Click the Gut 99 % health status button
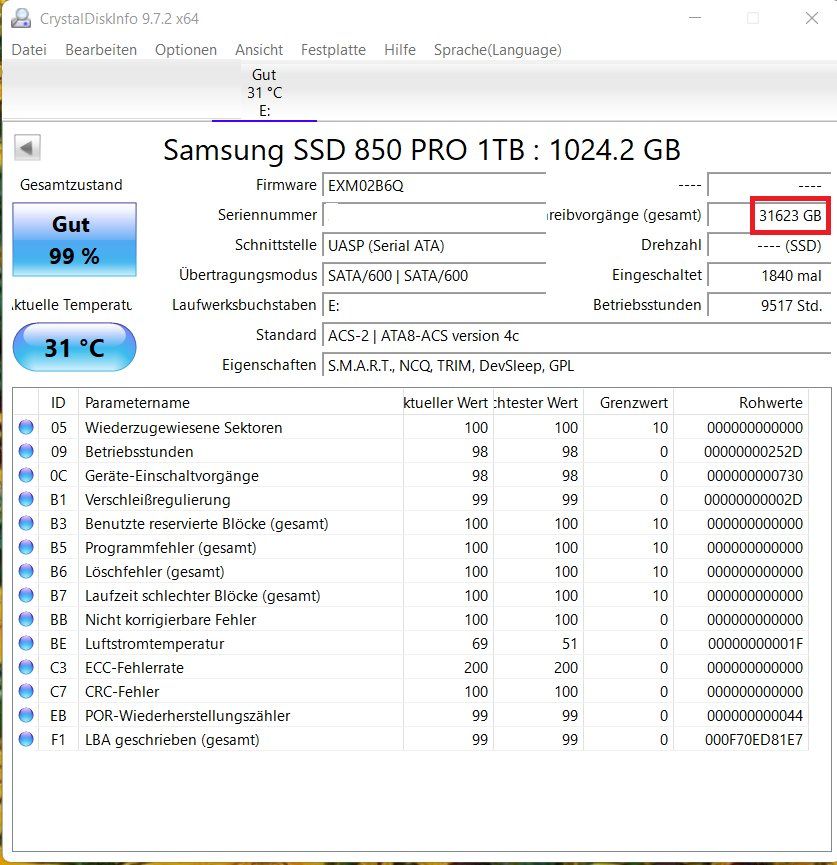Viewport: 837px width, 865px height. tap(74, 239)
